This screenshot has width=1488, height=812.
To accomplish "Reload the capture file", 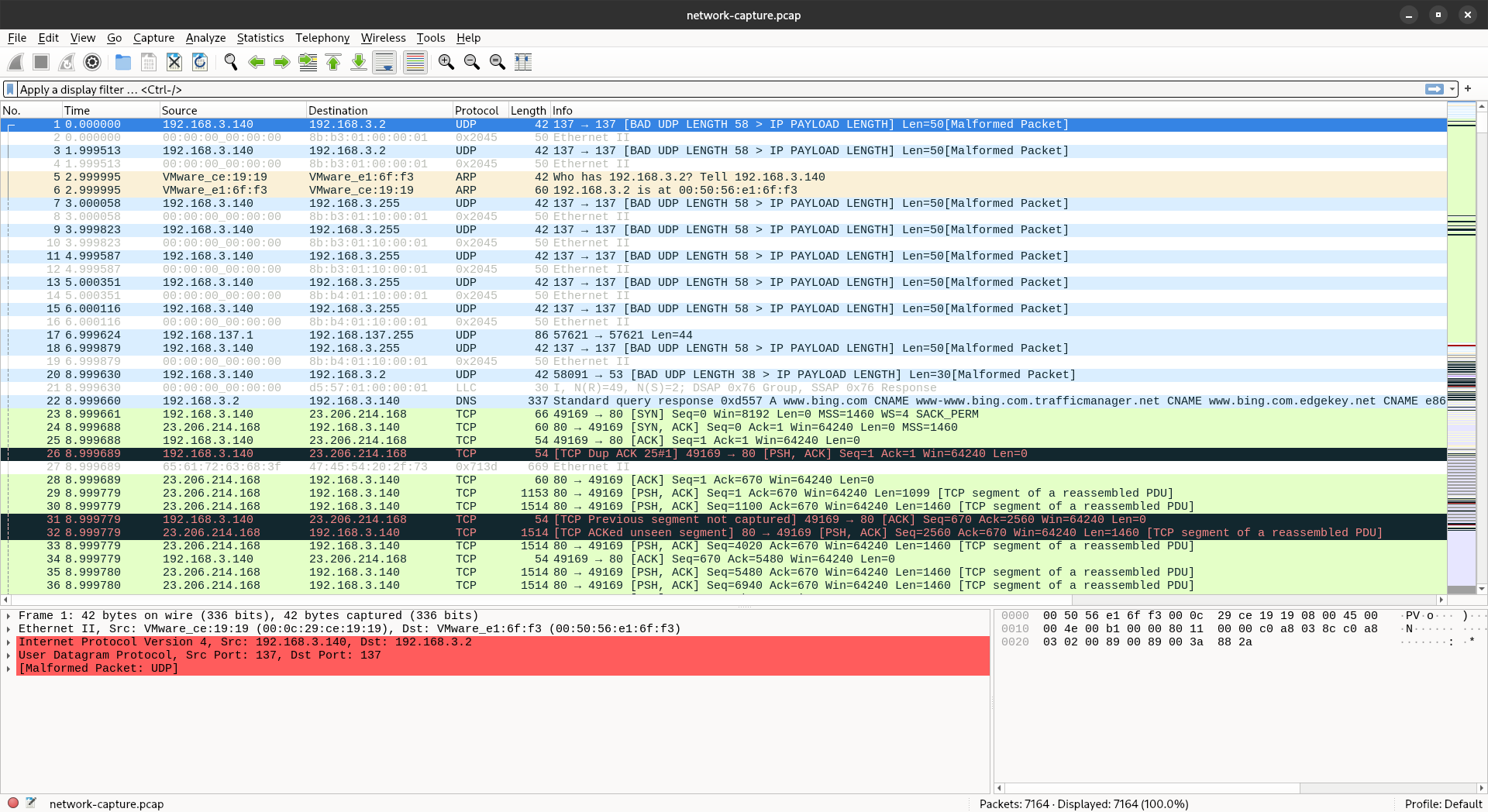I will (x=200, y=62).
